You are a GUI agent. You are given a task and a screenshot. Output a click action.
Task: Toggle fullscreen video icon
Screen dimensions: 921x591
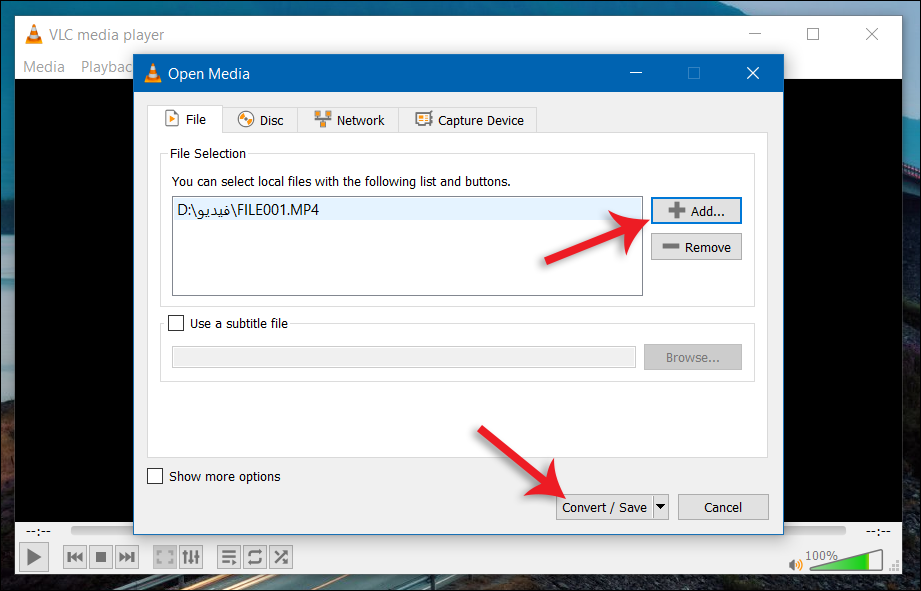(x=165, y=557)
